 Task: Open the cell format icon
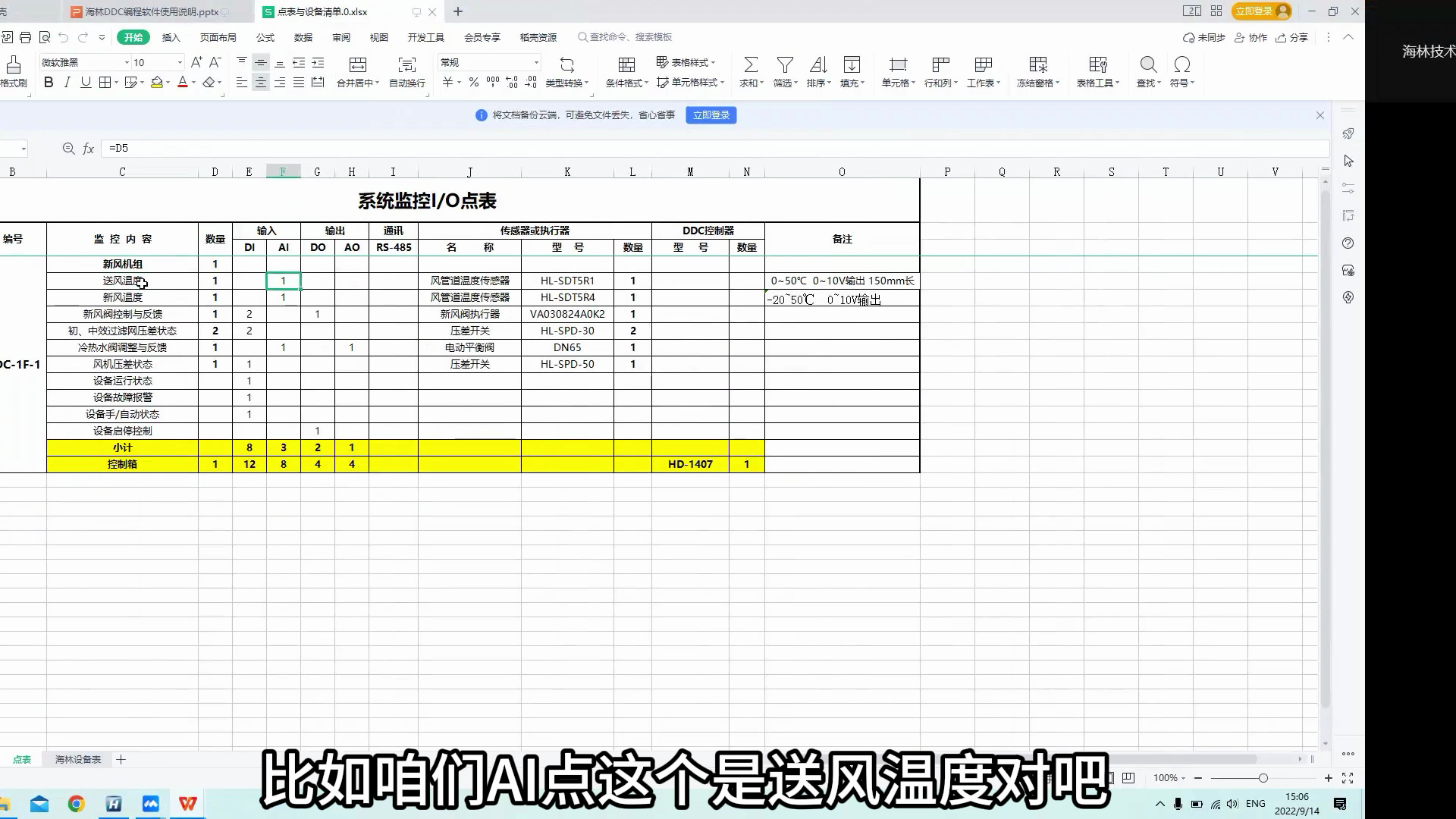898,65
